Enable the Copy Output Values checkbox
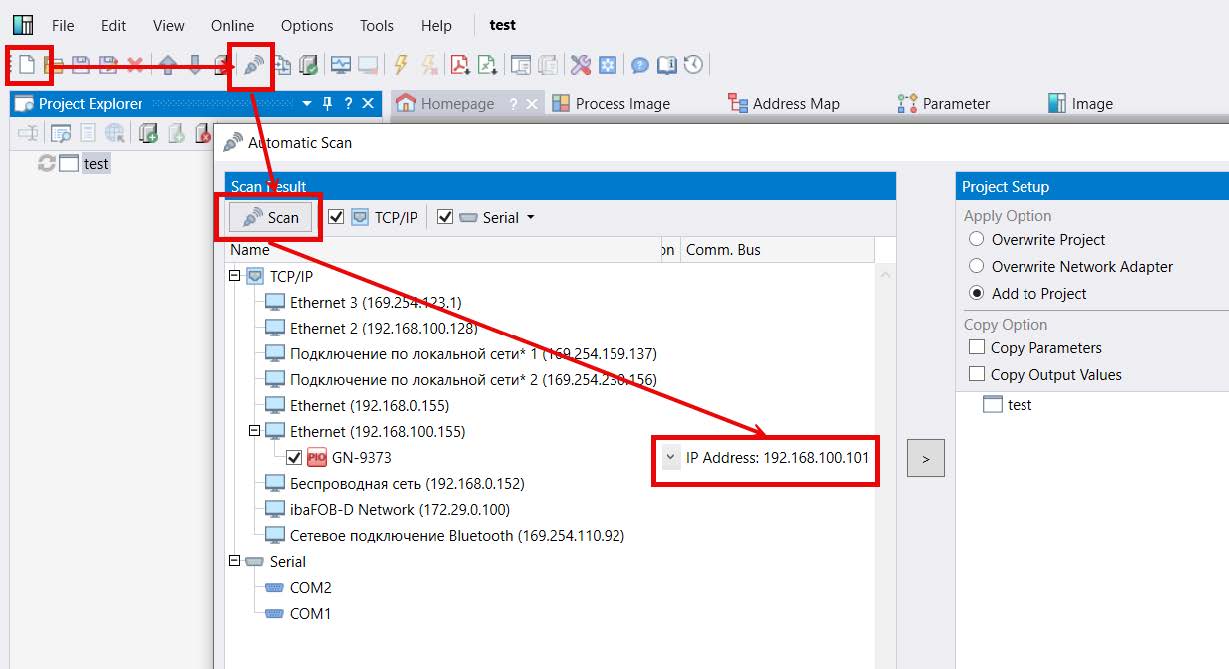The image size is (1229, 669). click(x=977, y=374)
